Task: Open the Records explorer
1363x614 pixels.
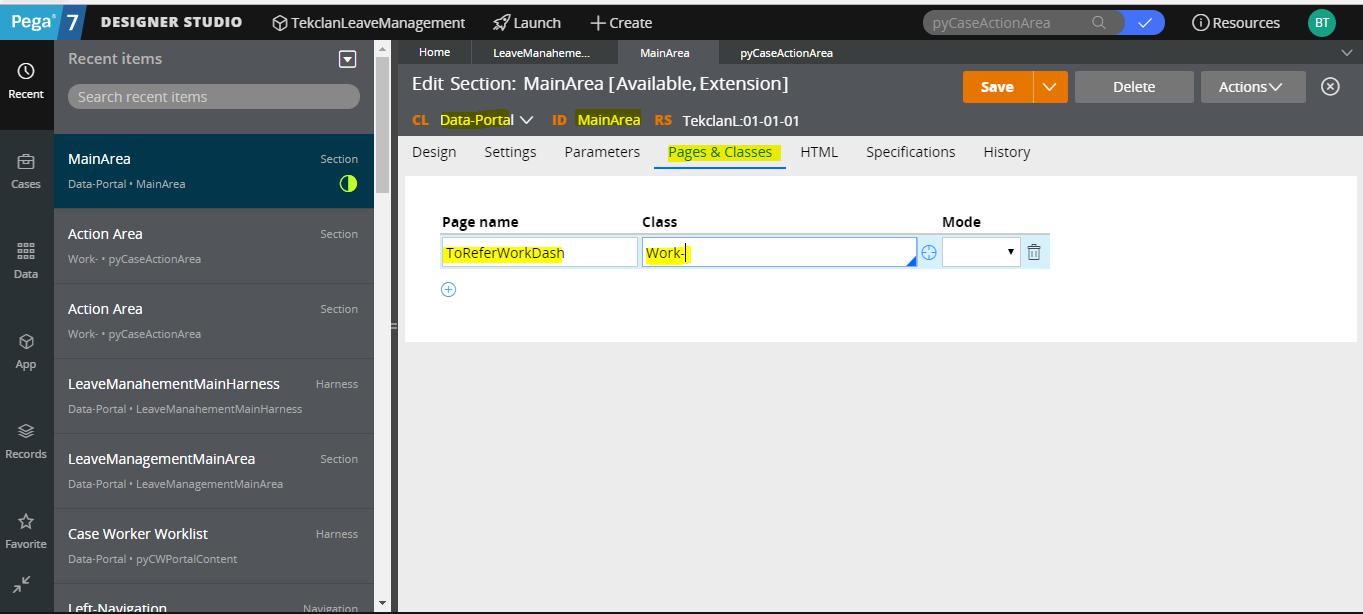Action: pyautogui.click(x=26, y=441)
